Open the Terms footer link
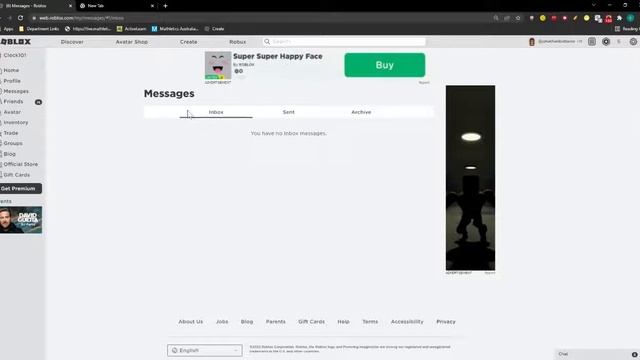Image resolution: width=640 pixels, height=360 pixels. tap(370, 322)
